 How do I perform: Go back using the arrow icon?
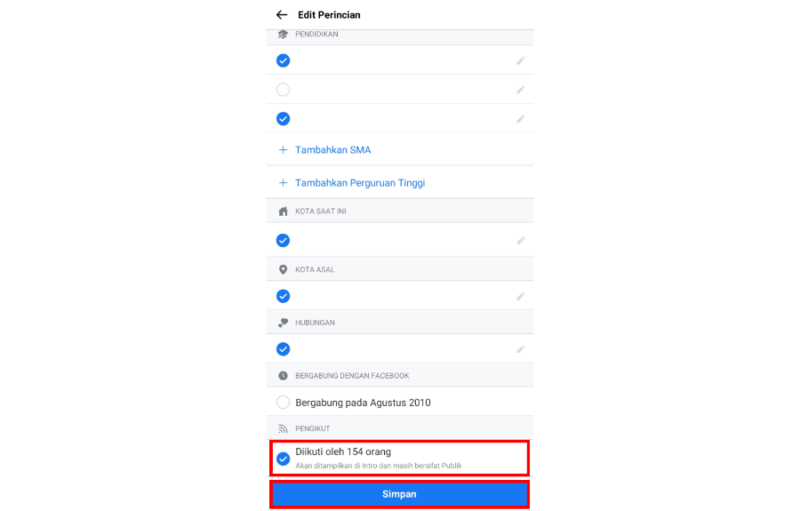pos(282,15)
